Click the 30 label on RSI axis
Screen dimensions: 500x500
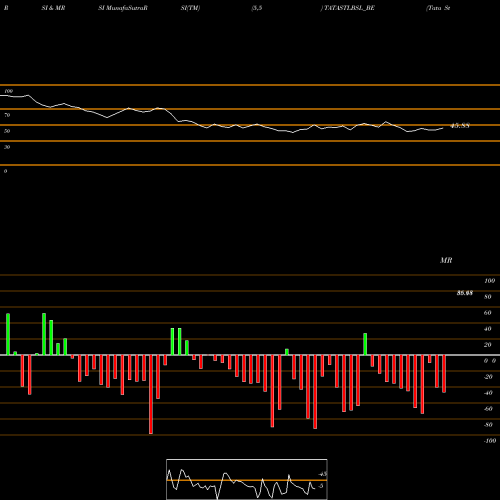pyautogui.click(x=7, y=147)
